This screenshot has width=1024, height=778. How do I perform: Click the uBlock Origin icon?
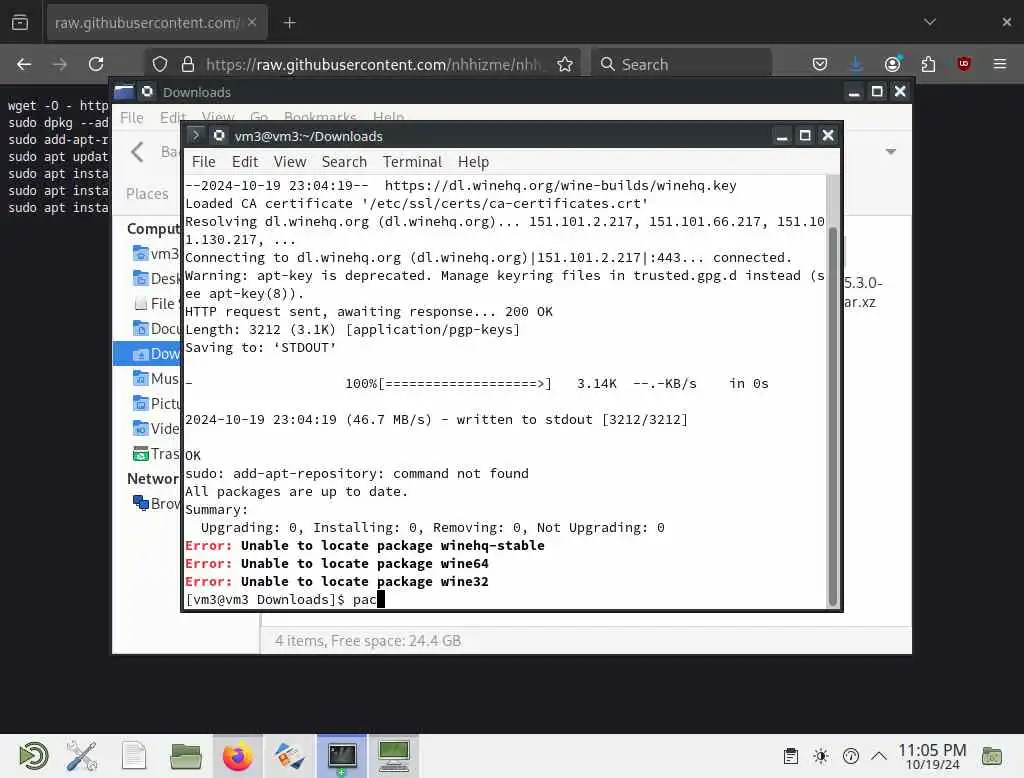click(x=964, y=64)
